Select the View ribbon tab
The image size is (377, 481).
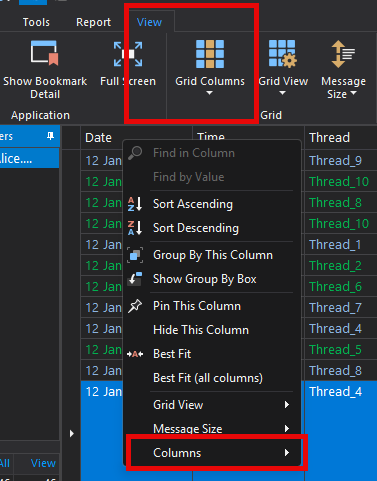tap(149, 22)
